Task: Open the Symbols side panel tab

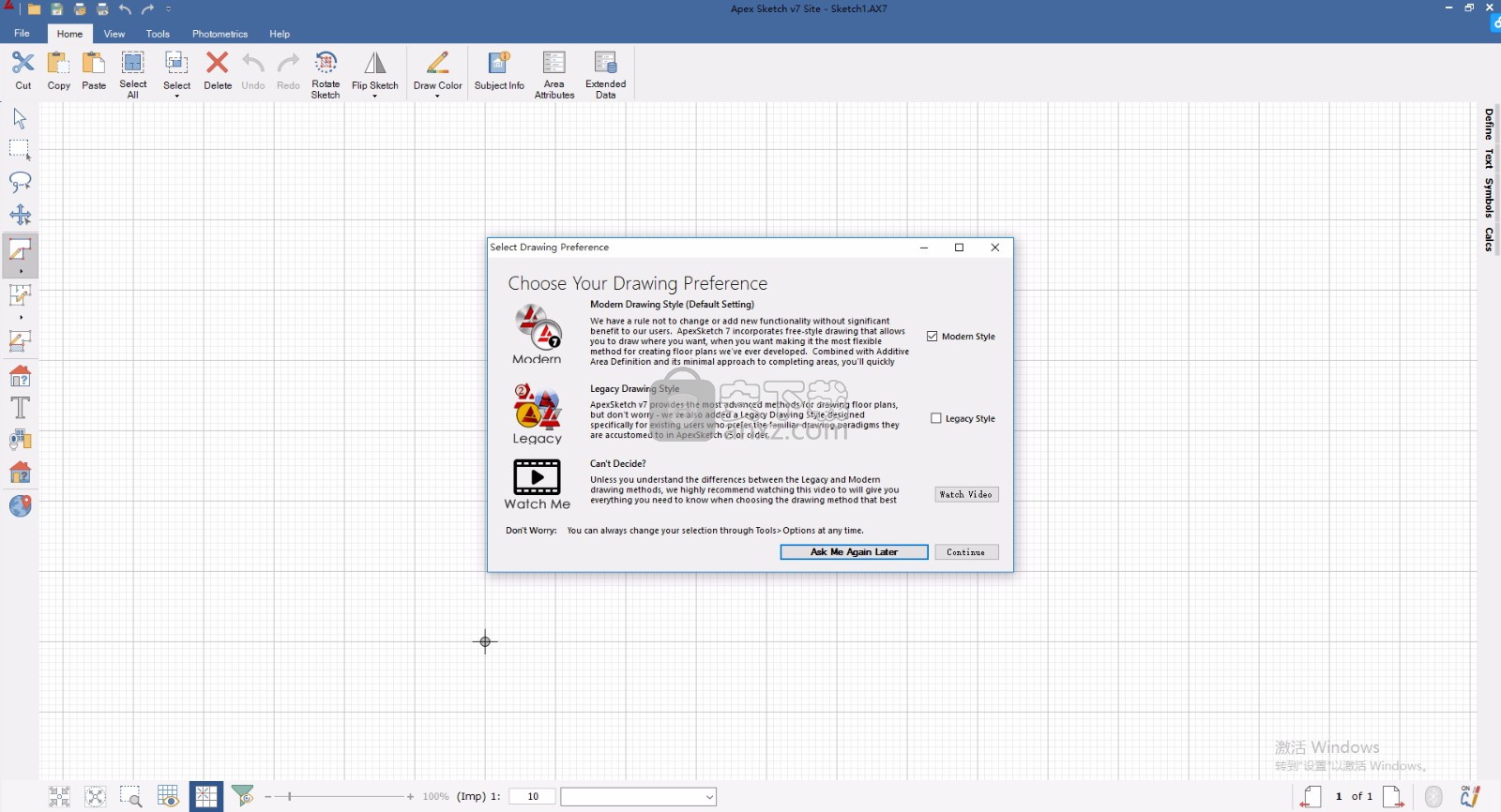Action: tap(1489, 197)
